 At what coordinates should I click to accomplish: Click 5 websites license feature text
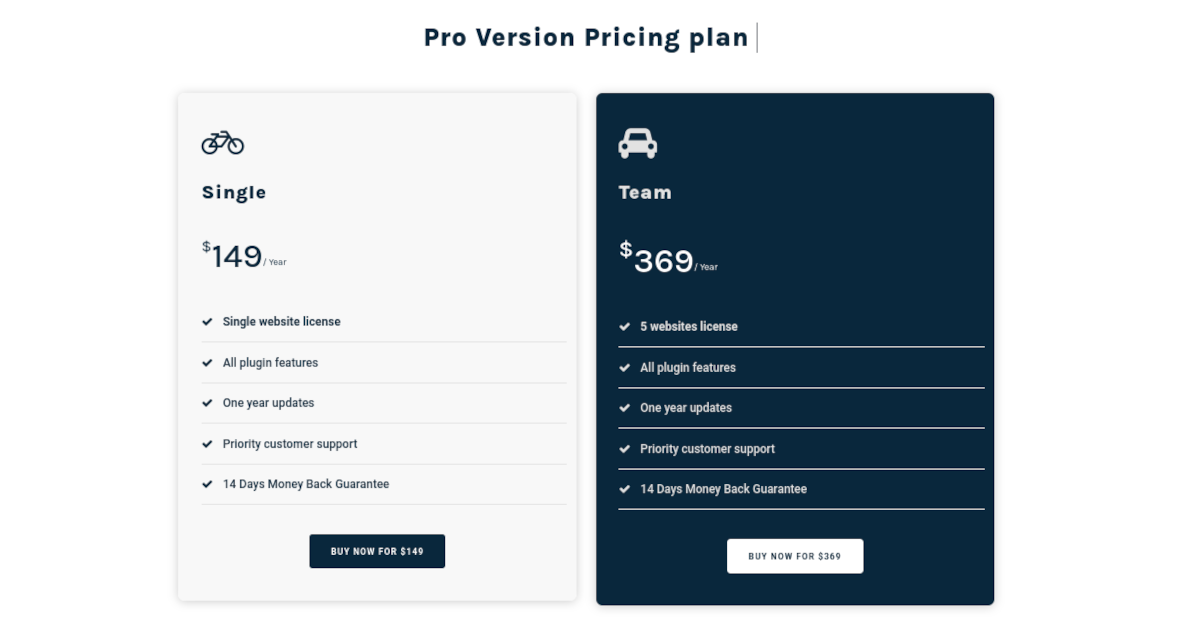pyautogui.click(x=689, y=327)
